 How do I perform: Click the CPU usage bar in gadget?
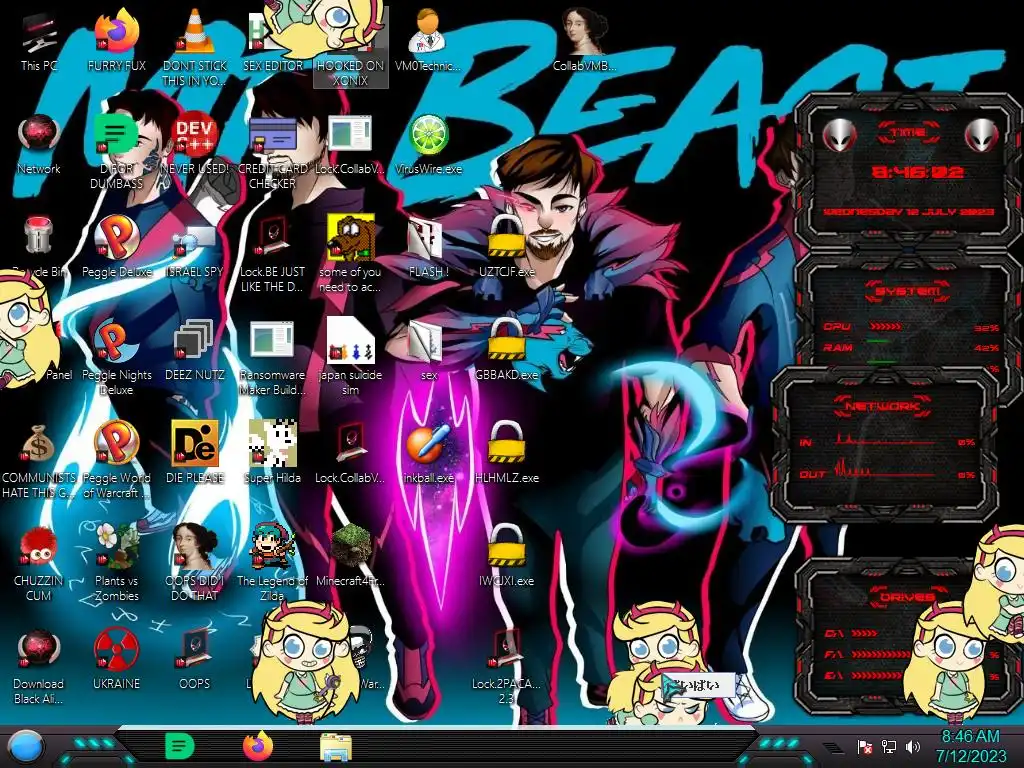(886, 327)
